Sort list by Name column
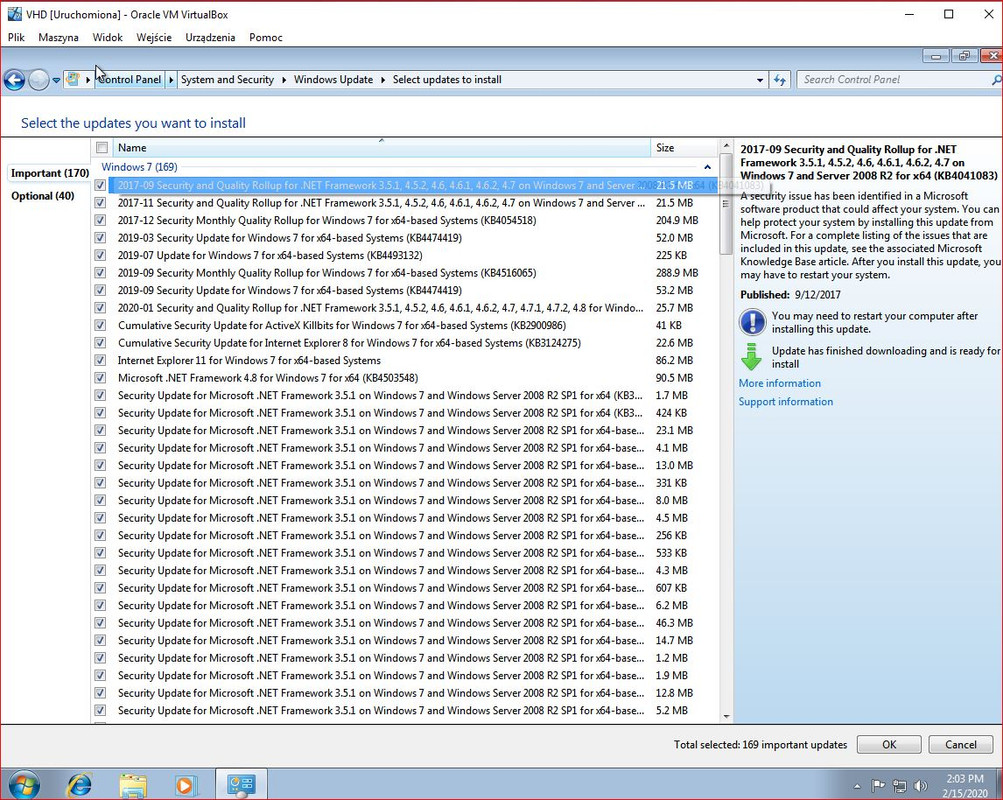The height and width of the screenshot is (800, 1003). pyautogui.click(x=382, y=148)
